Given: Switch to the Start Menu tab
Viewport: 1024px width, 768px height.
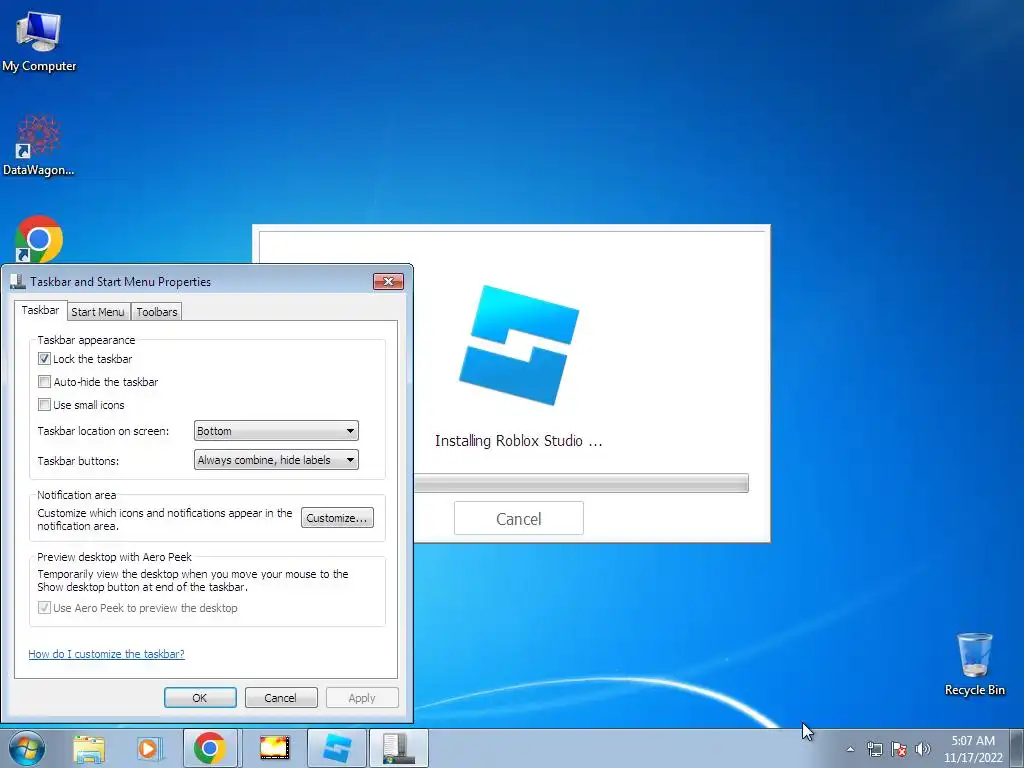Looking at the screenshot, I should (x=98, y=312).
